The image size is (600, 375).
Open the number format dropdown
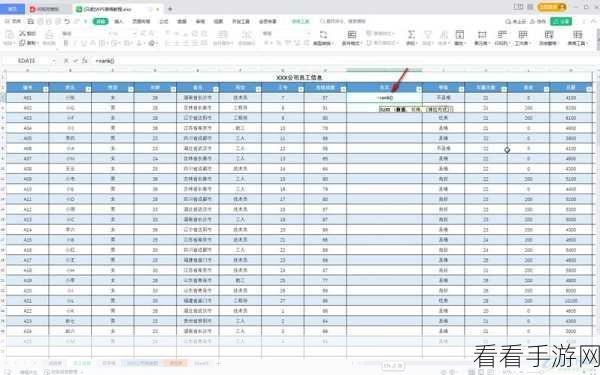coord(308,34)
